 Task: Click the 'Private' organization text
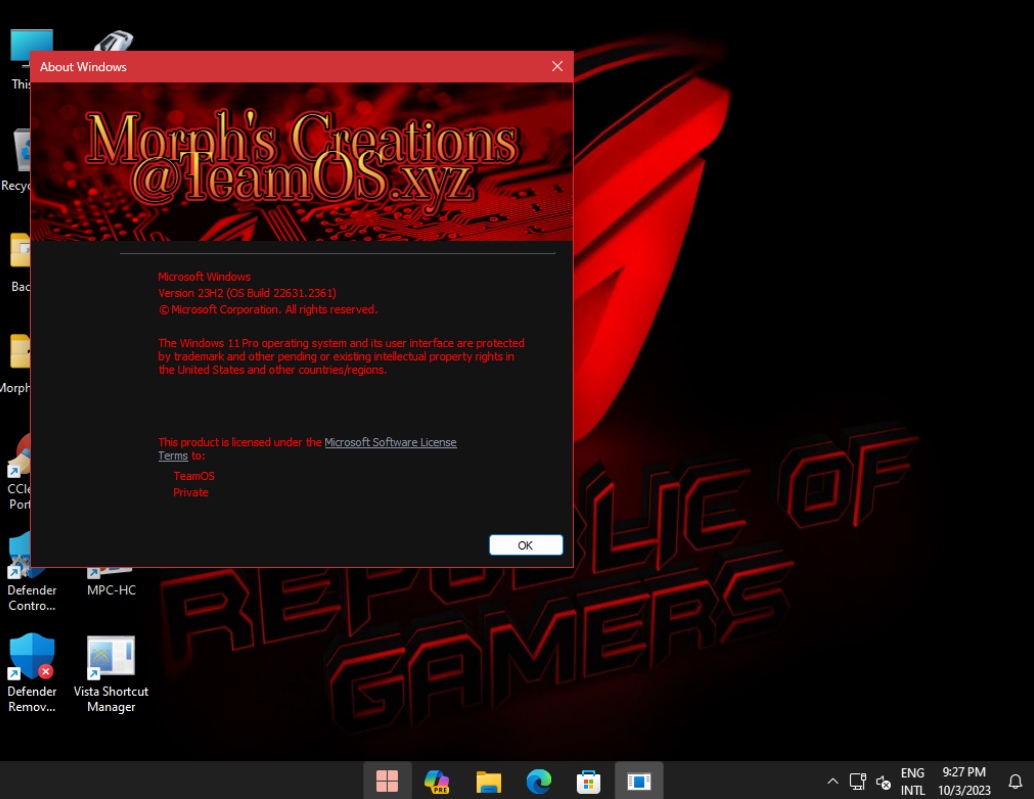(191, 492)
